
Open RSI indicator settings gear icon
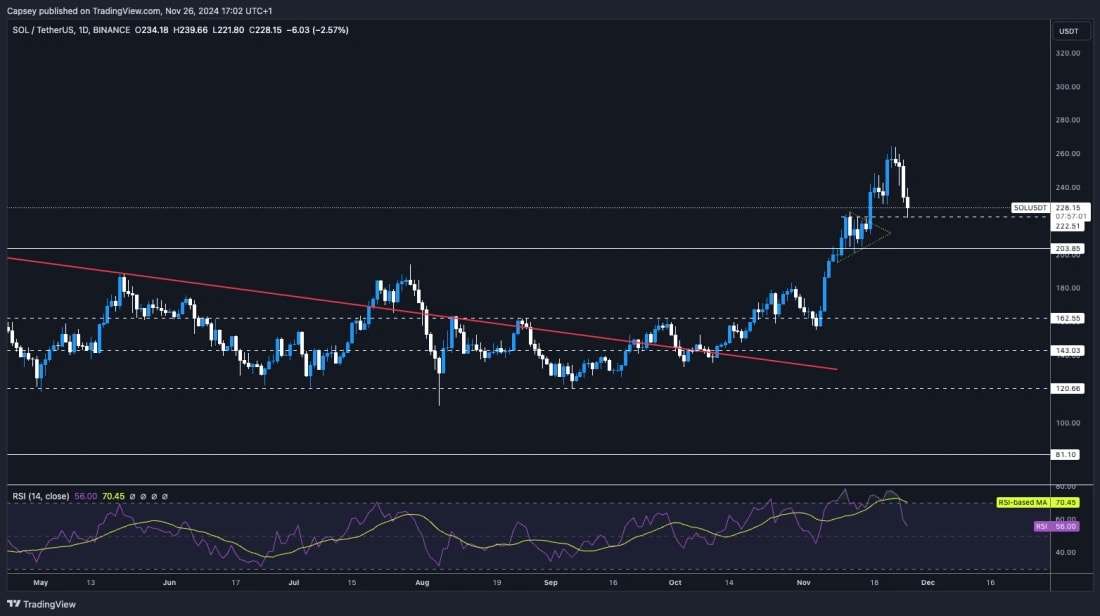142,497
